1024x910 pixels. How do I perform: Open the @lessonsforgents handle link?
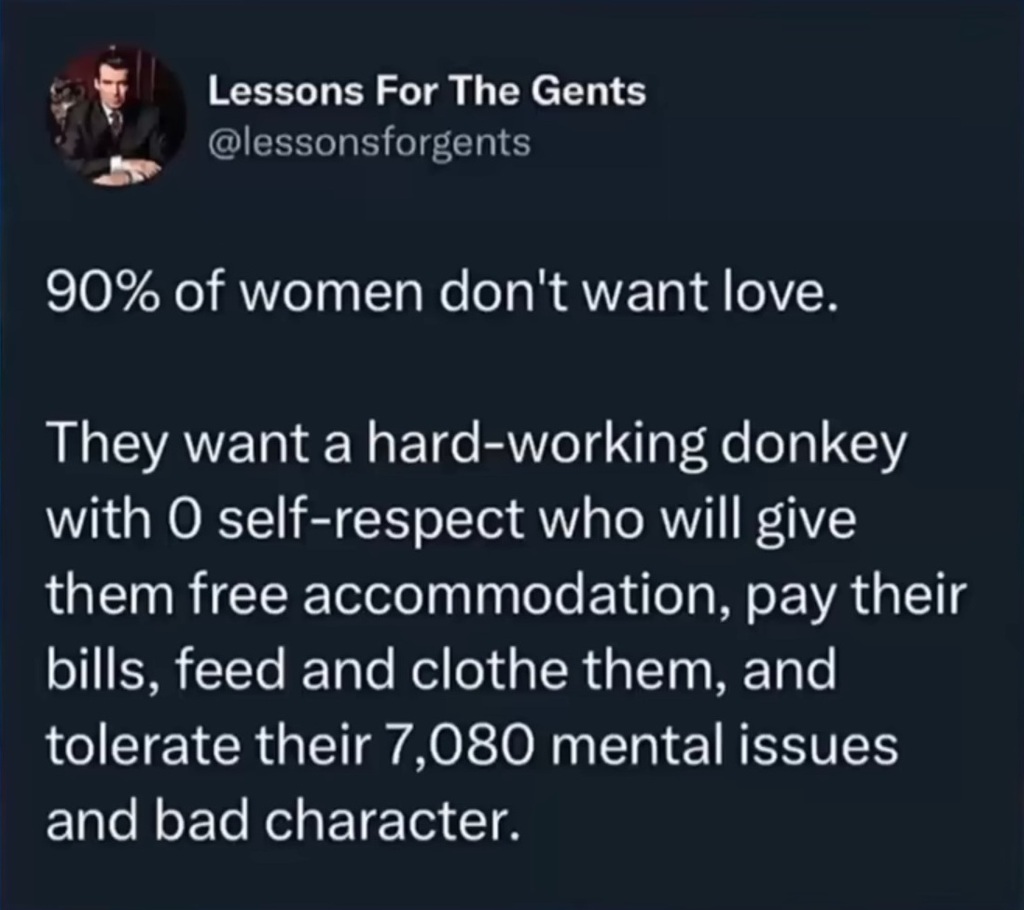368,143
